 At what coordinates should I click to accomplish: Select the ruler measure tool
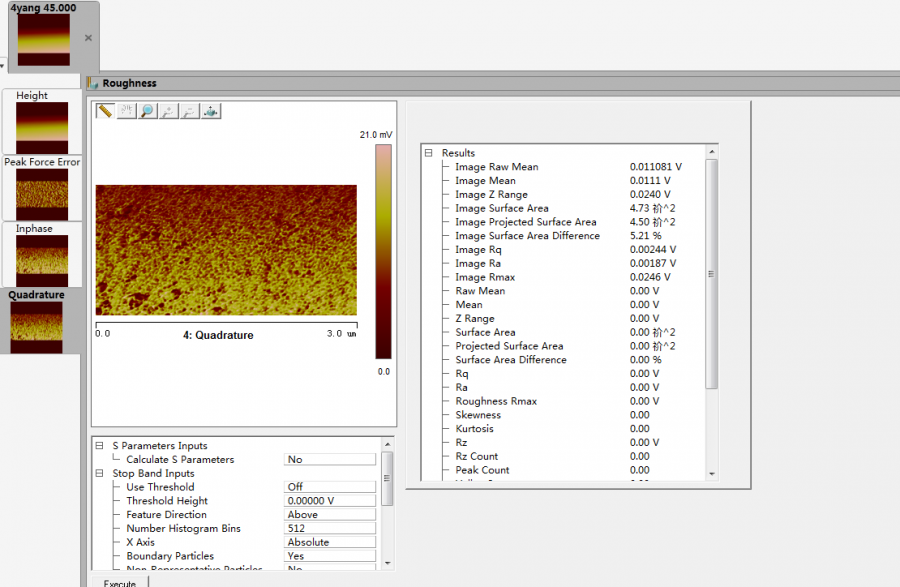click(104, 111)
